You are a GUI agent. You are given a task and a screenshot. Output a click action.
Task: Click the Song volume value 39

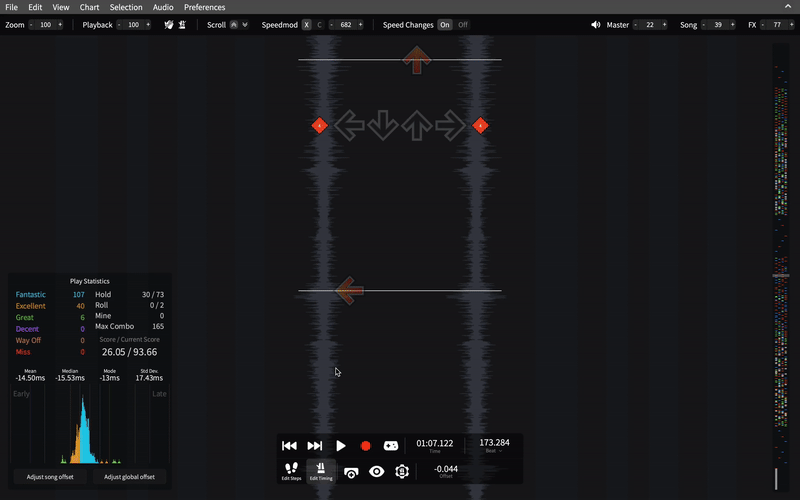pyautogui.click(x=718, y=24)
